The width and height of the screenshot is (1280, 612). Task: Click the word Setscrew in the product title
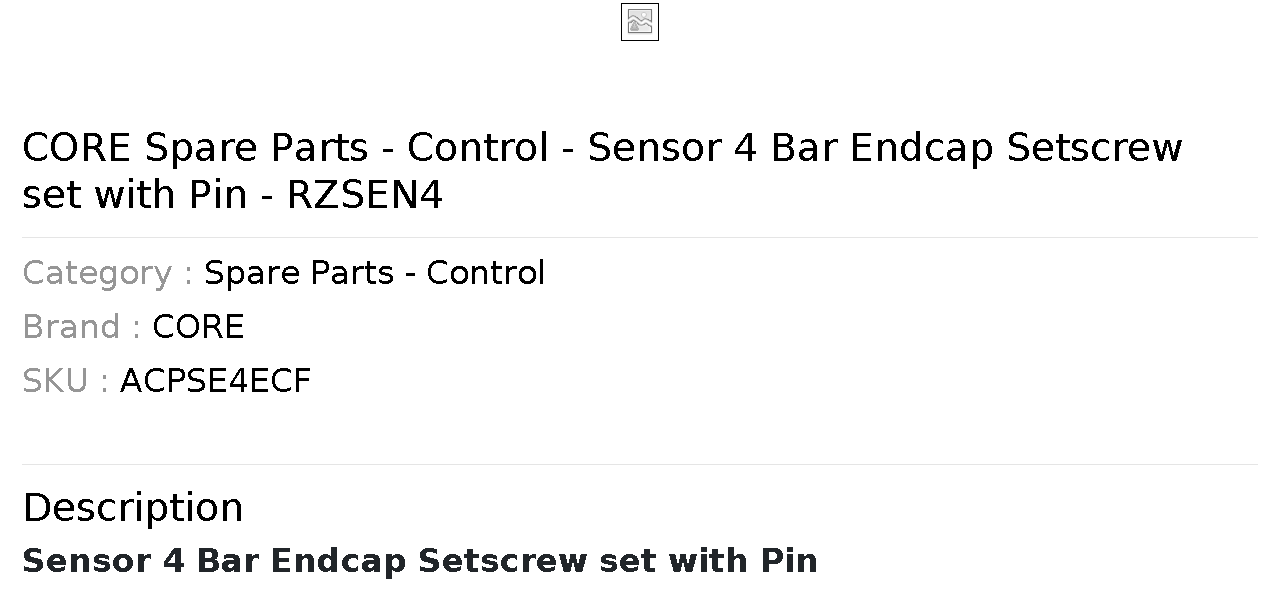click(x=1095, y=148)
